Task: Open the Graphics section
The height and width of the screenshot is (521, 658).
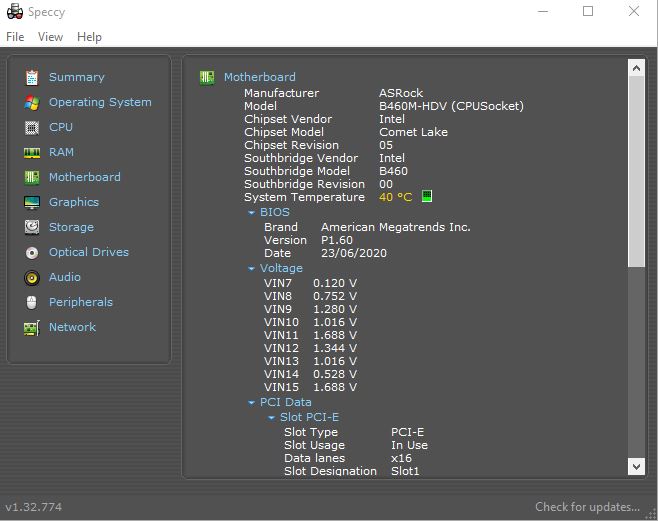Action: point(74,202)
